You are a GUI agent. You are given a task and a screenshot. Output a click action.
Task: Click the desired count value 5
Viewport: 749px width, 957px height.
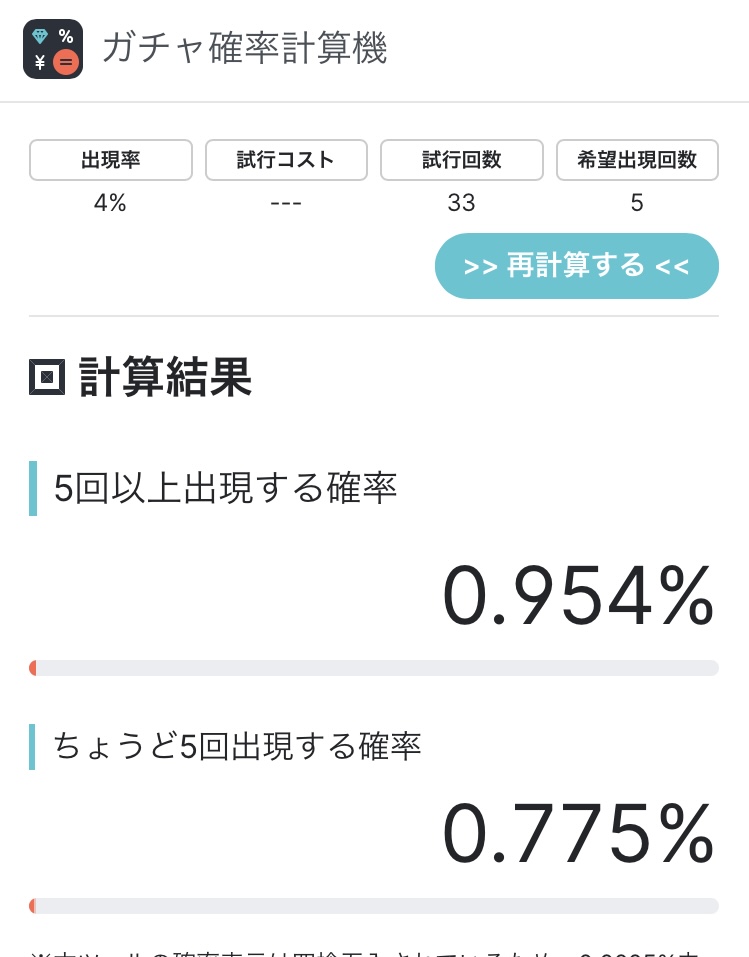637,203
